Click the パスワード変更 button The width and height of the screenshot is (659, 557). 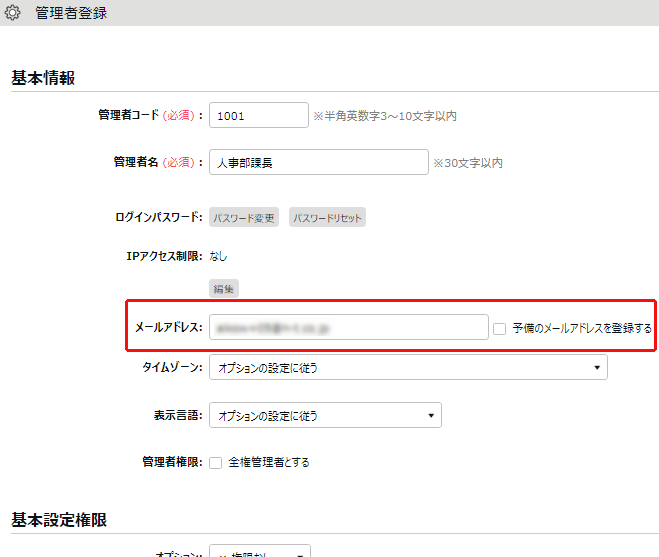click(244, 217)
